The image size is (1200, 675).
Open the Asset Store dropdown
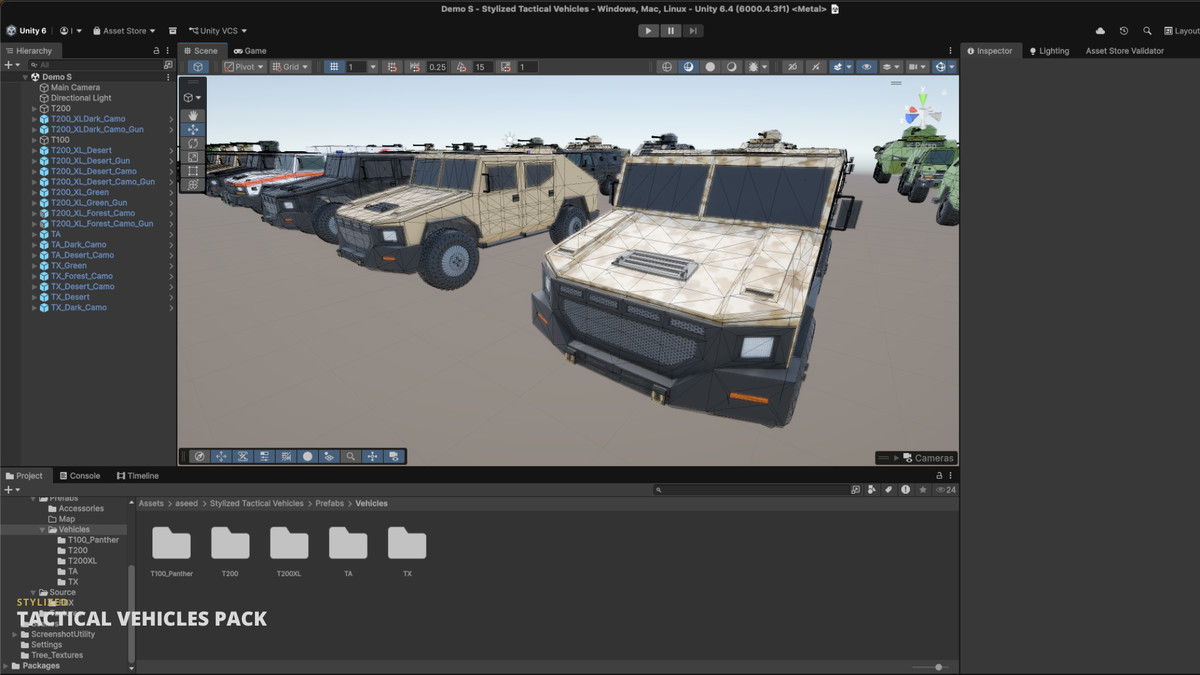pyautogui.click(x=124, y=31)
